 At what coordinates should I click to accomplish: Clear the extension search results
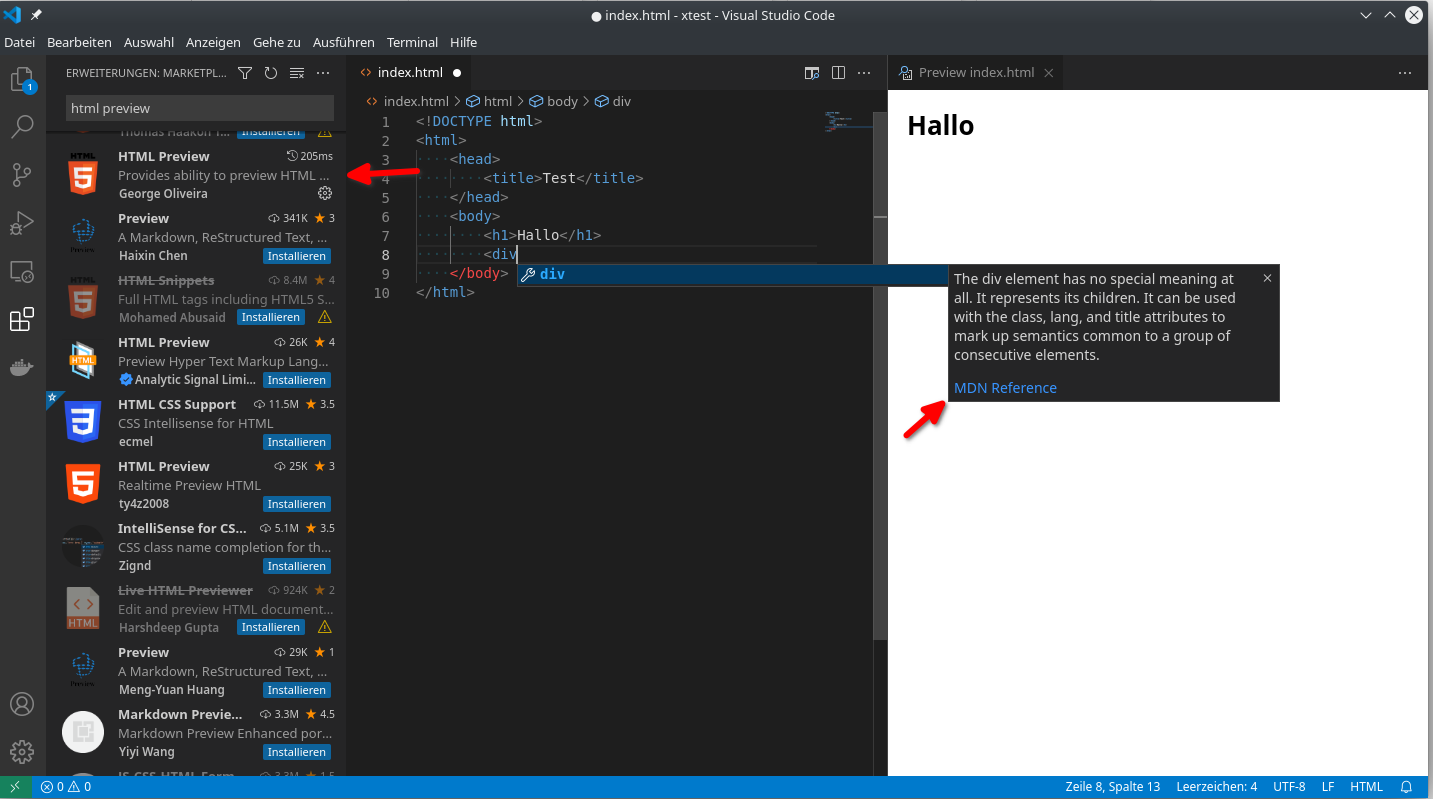click(297, 73)
